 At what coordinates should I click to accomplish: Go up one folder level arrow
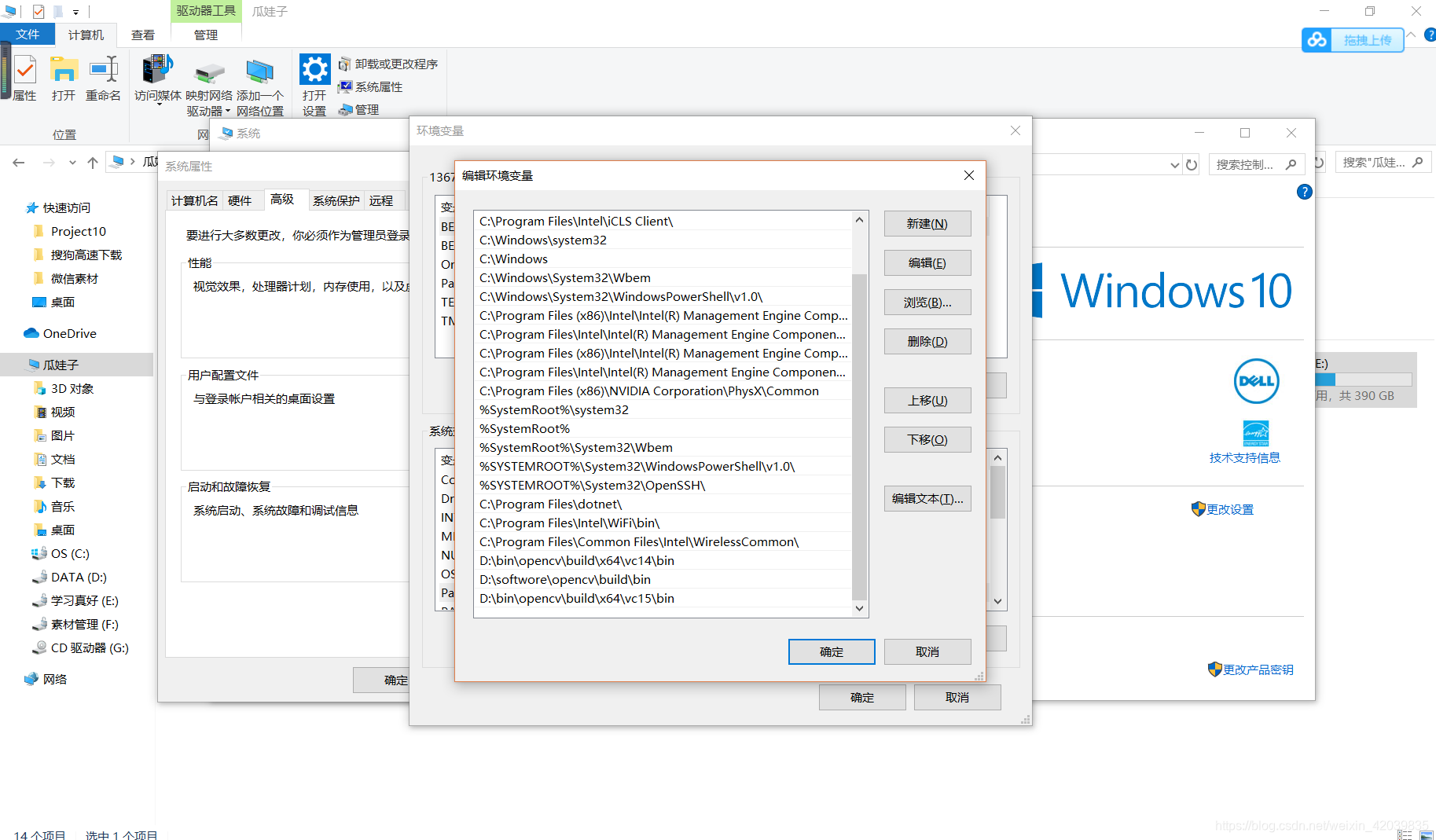(x=93, y=163)
